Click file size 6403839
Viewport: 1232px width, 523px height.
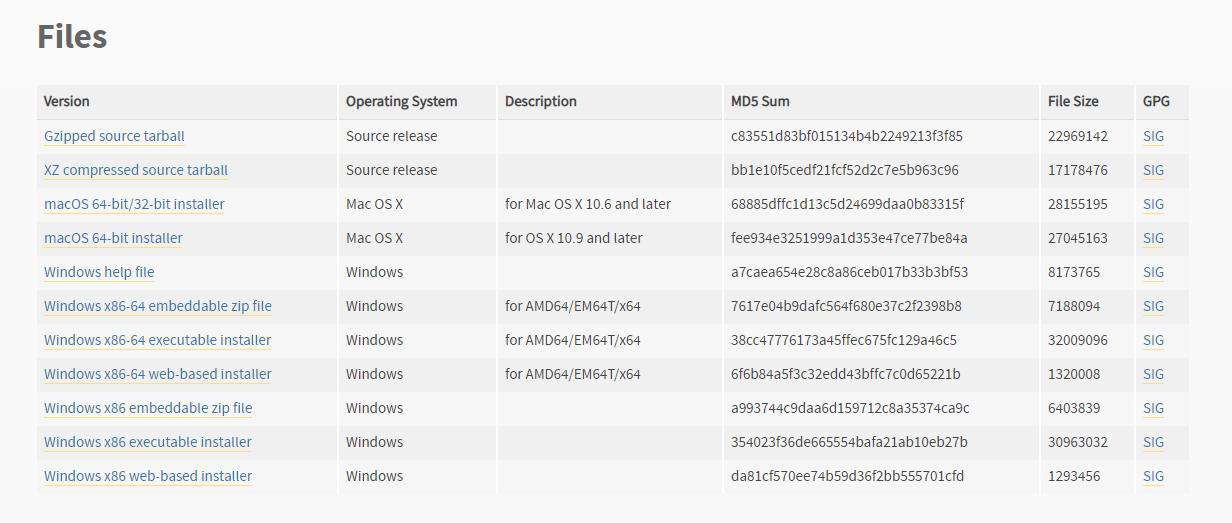1074,408
